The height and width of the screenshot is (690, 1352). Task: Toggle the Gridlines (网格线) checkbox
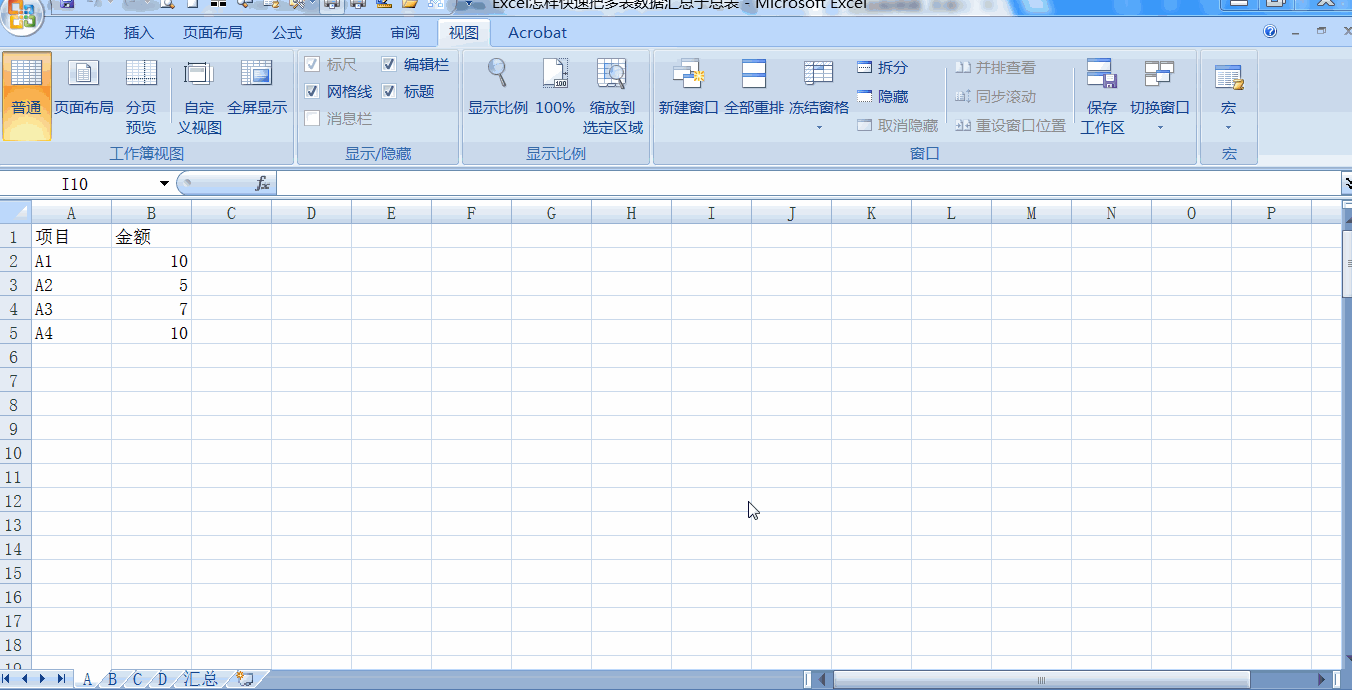coord(312,92)
